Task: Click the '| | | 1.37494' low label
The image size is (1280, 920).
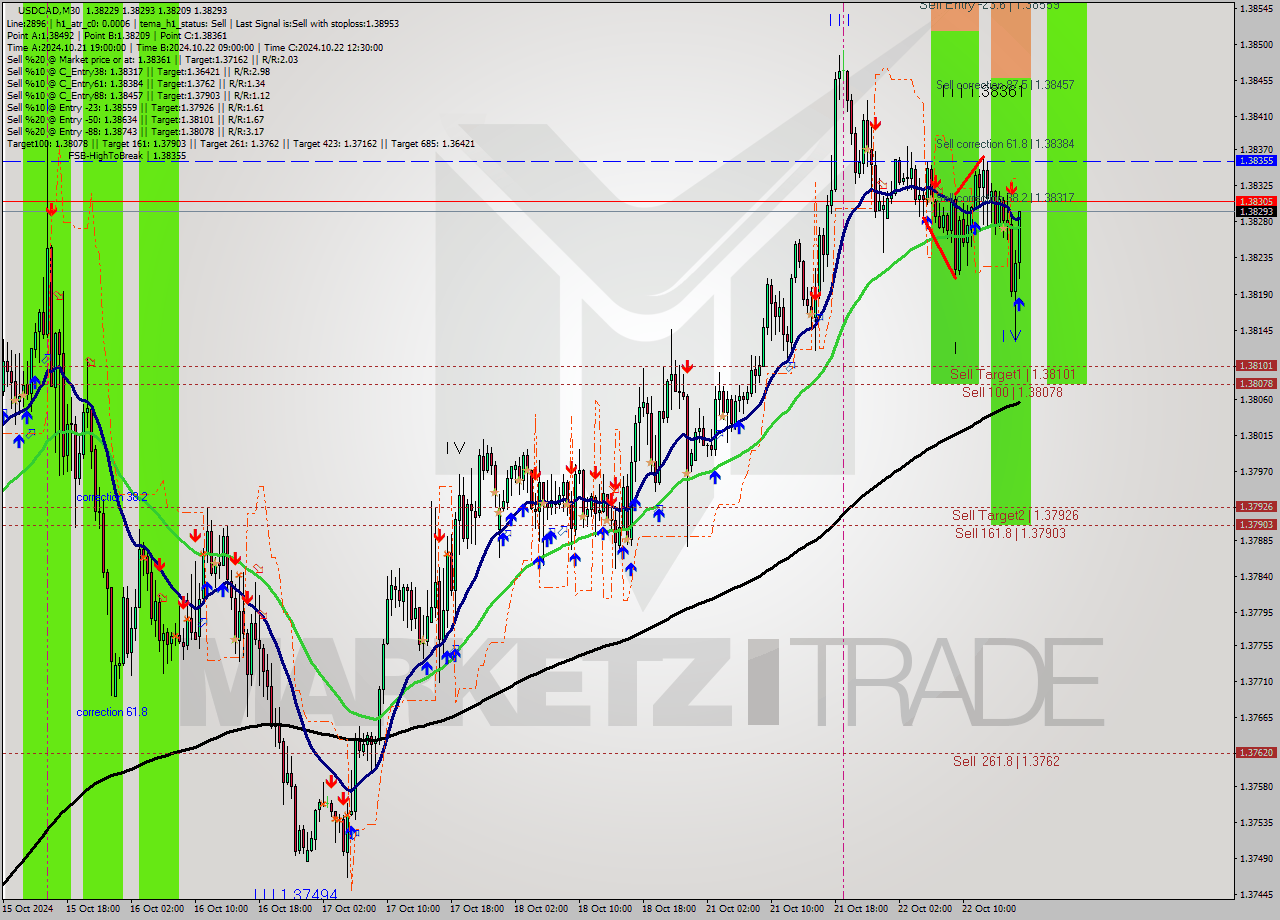Action: 295,894
